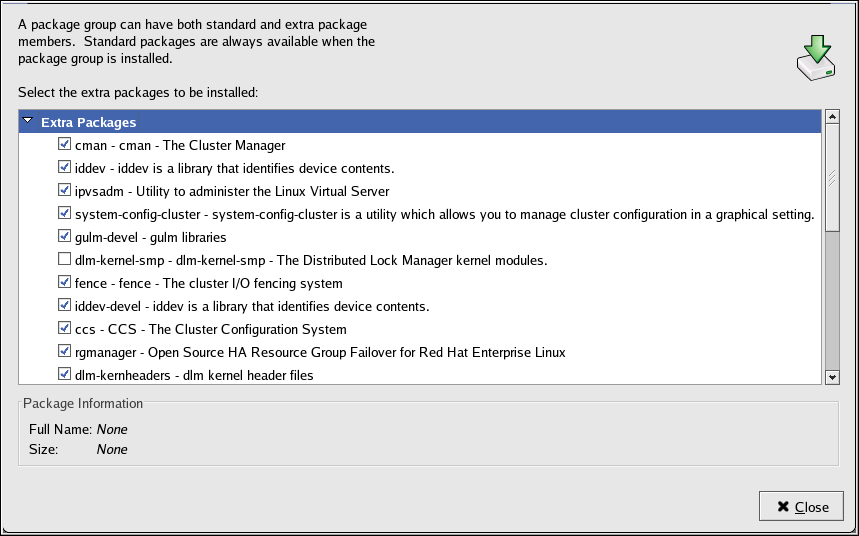Select the rgmanager package description row
The width and height of the screenshot is (859, 536).
[x=320, y=352]
